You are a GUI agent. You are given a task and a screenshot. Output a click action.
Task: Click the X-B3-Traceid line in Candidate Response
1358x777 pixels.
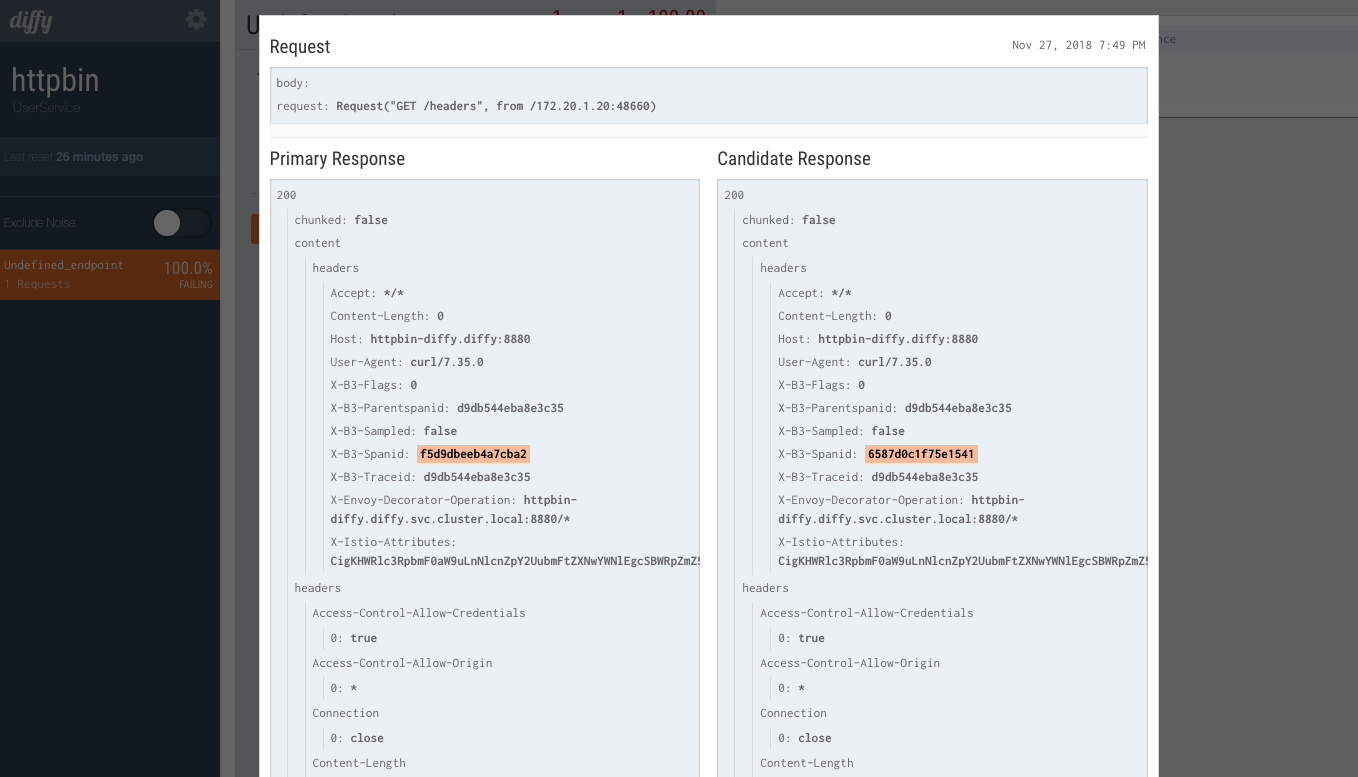click(x=878, y=477)
